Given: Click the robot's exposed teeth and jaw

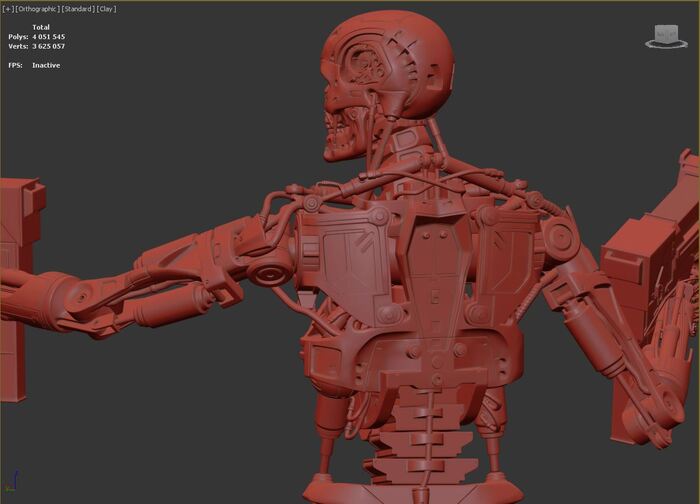Looking at the screenshot, I should click(338, 140).
